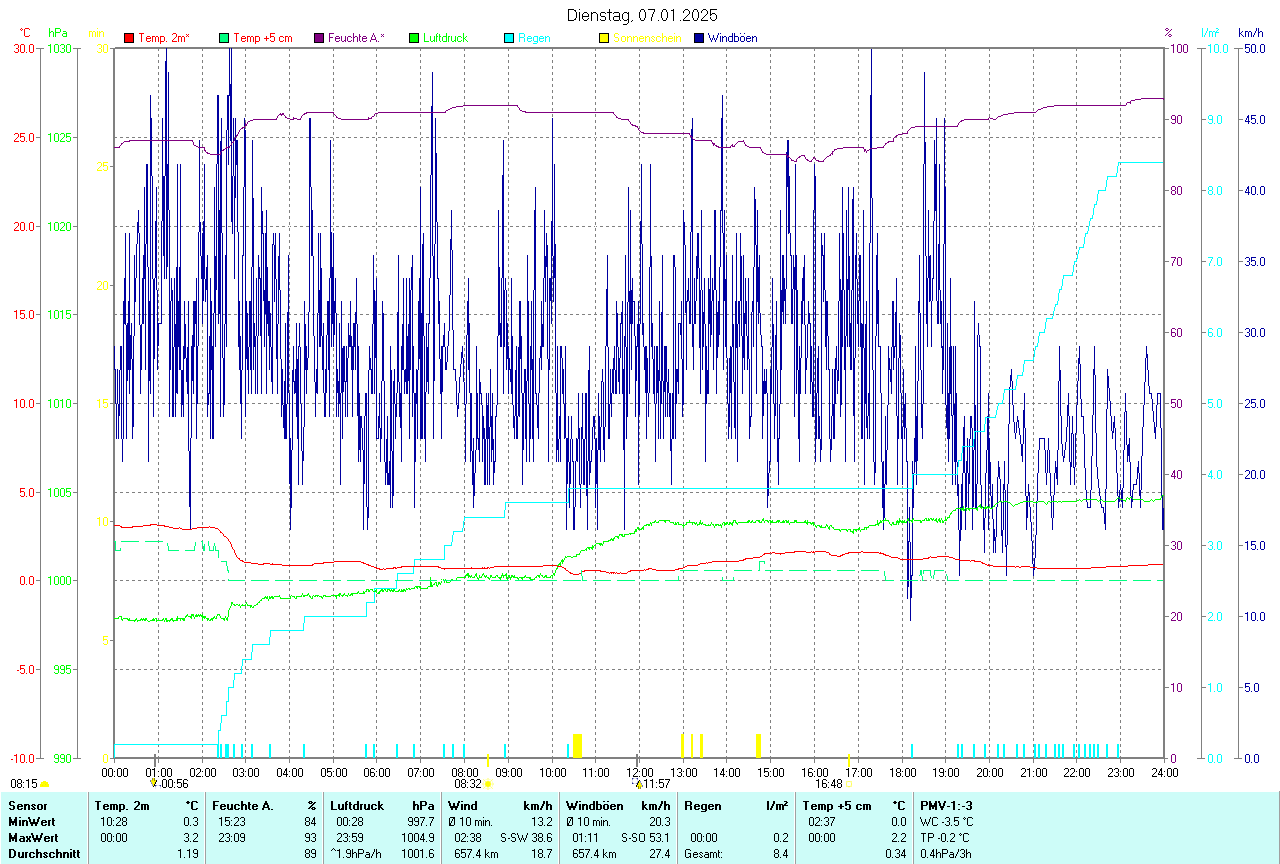This screenshot has width=1280, height=864.
Task: Click the average temperature value '1.19'
Action: coord(187,854)
